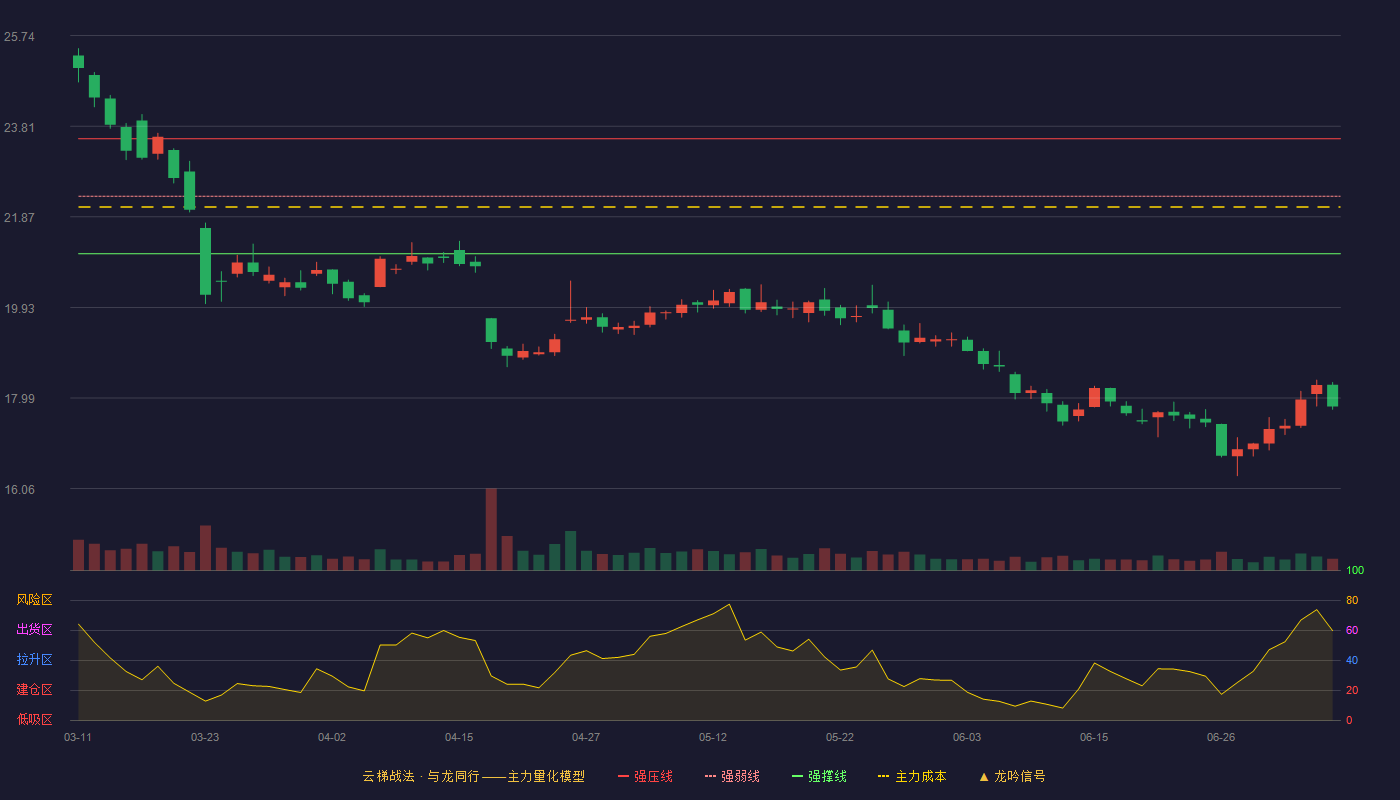This screenshot has height=800, width=1400.
Task: Click the 16.06 price axis label
Action: pos(19,490)
